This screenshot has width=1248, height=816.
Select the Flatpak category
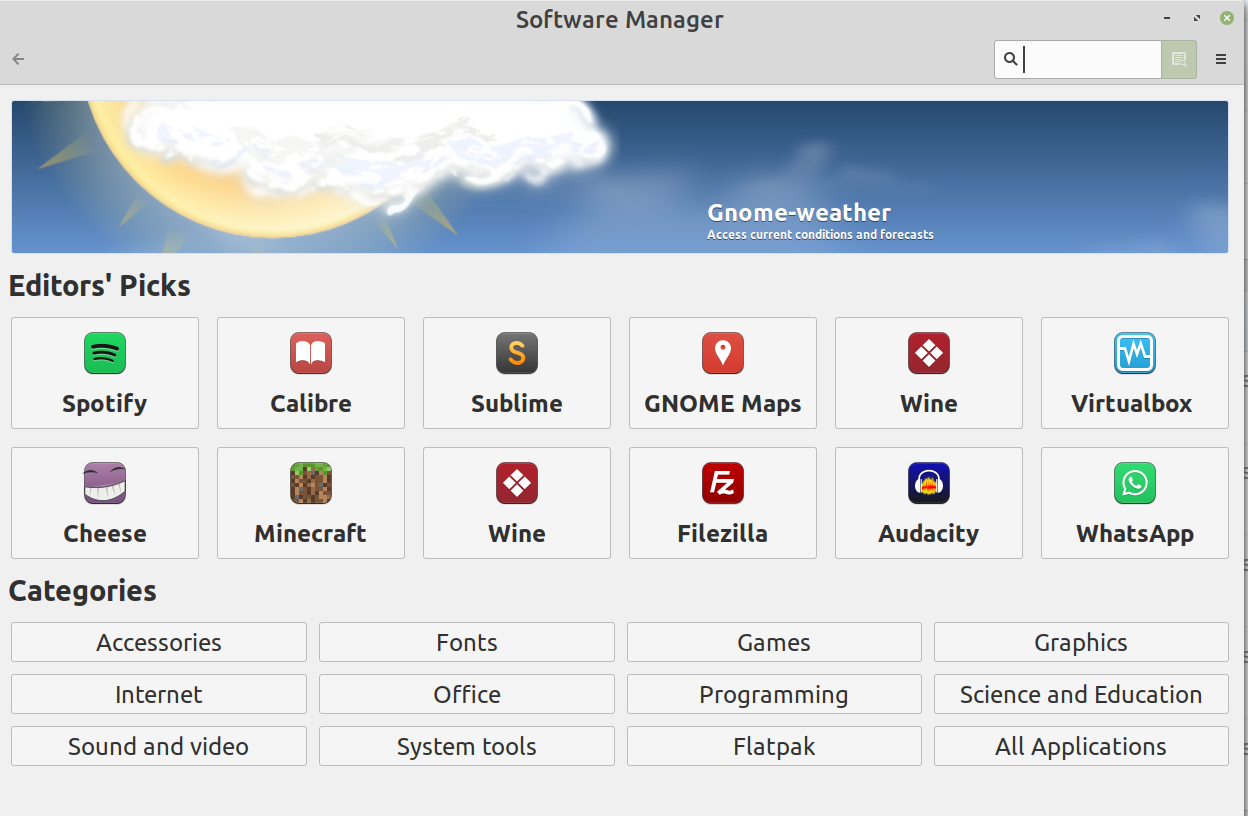click(x=773, y=746)
